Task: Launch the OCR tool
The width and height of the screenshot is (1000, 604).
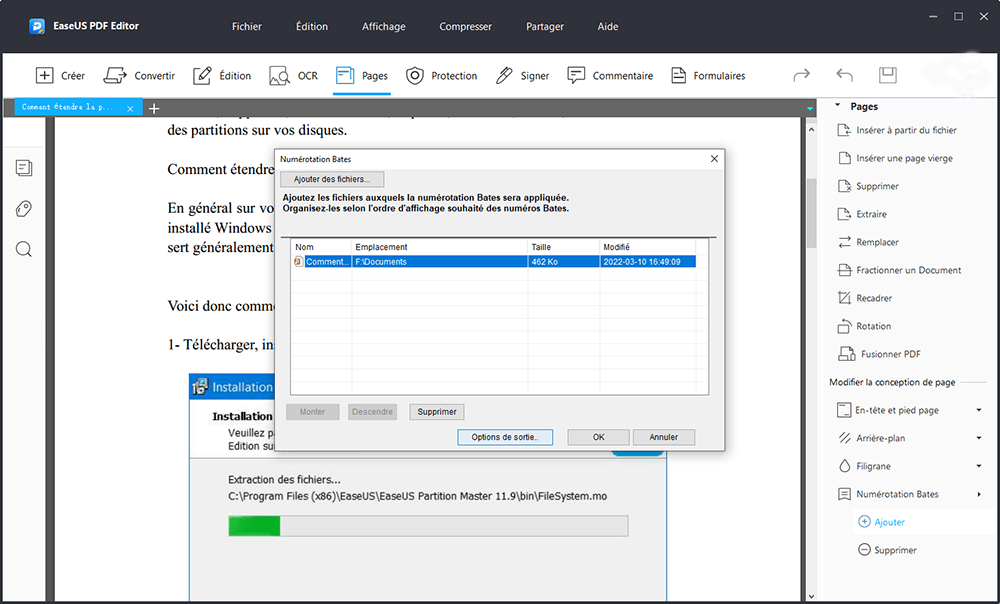Action: coord(293,76)
